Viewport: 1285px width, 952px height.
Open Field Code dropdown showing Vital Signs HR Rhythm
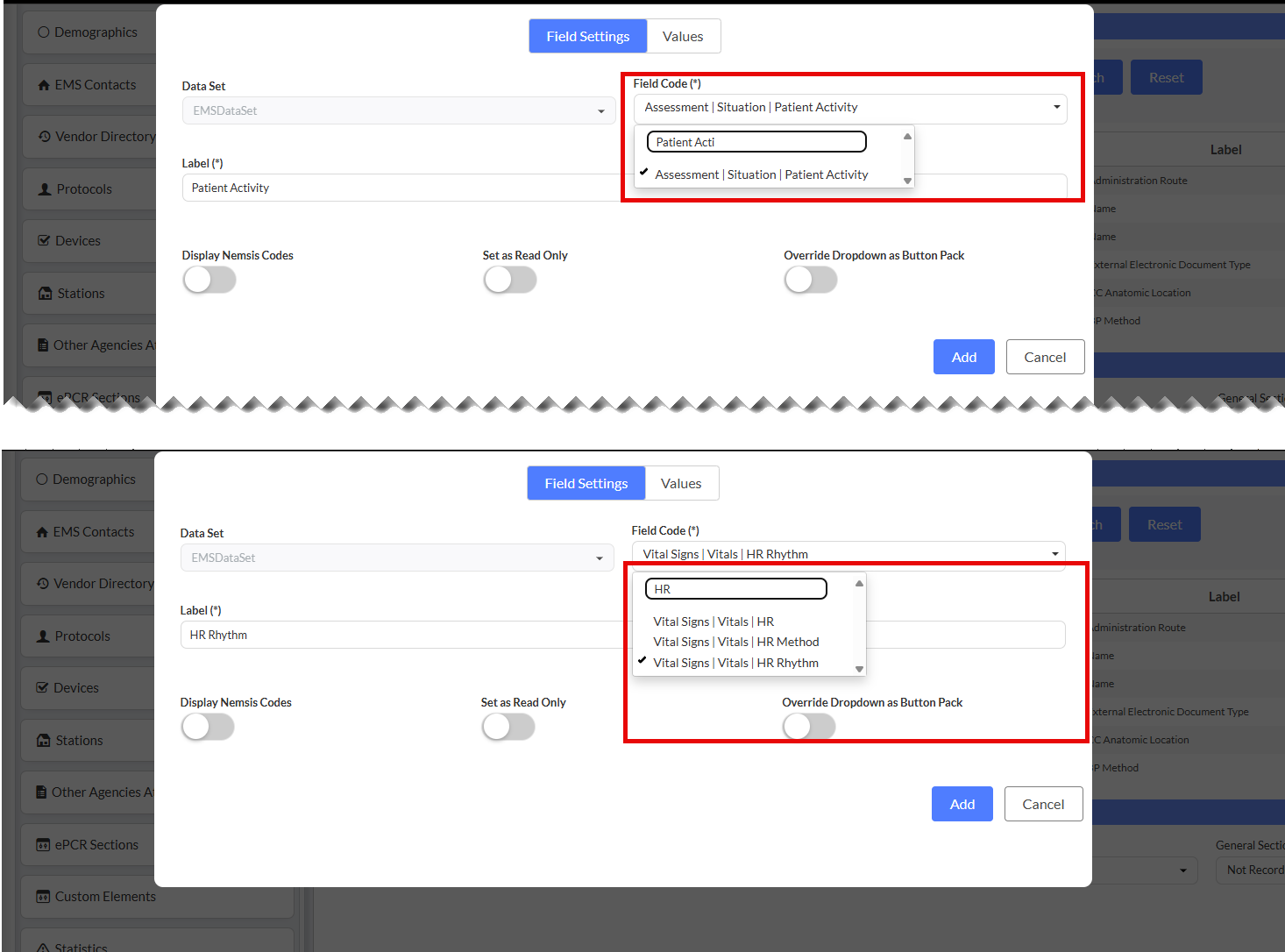[x=848, y=554]
